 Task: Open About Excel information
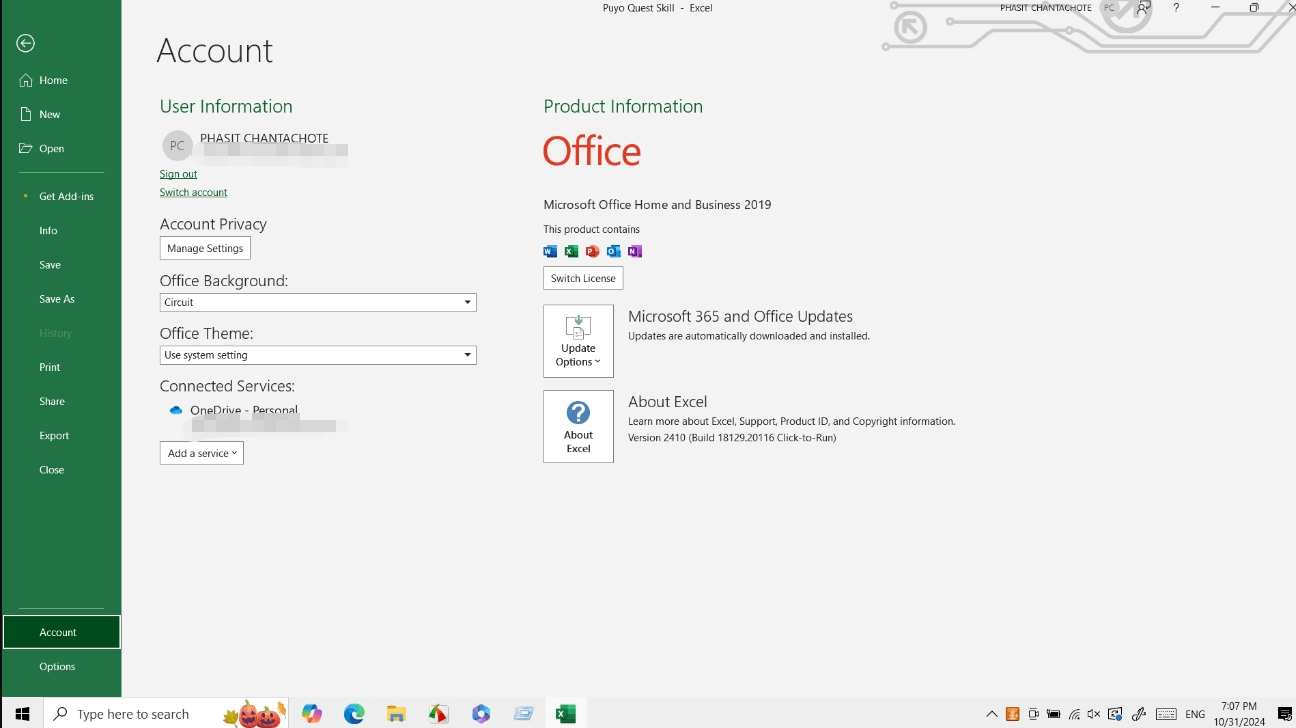coord(578,426)
